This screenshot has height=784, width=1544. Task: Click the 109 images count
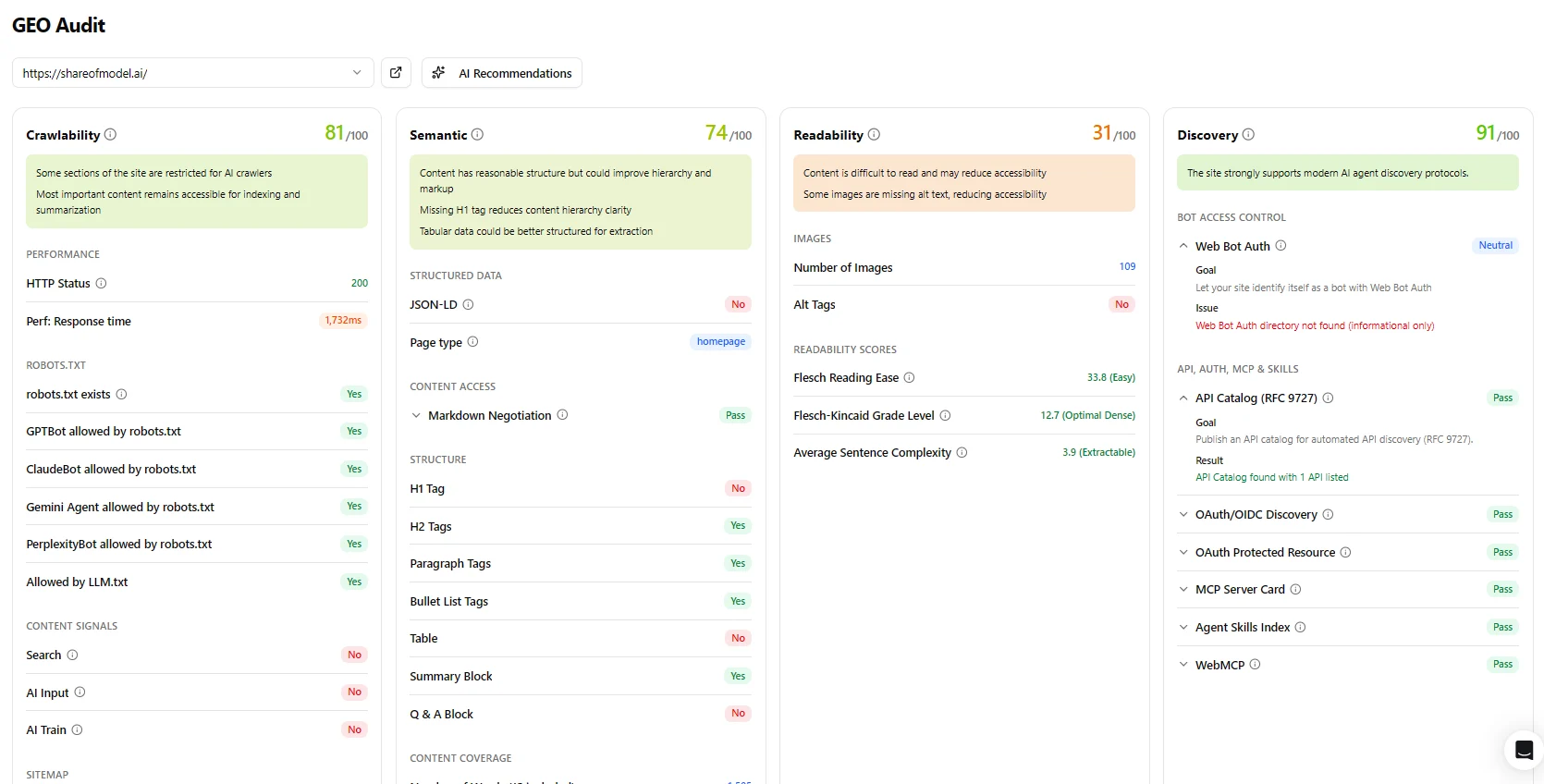click(1127, 267)
